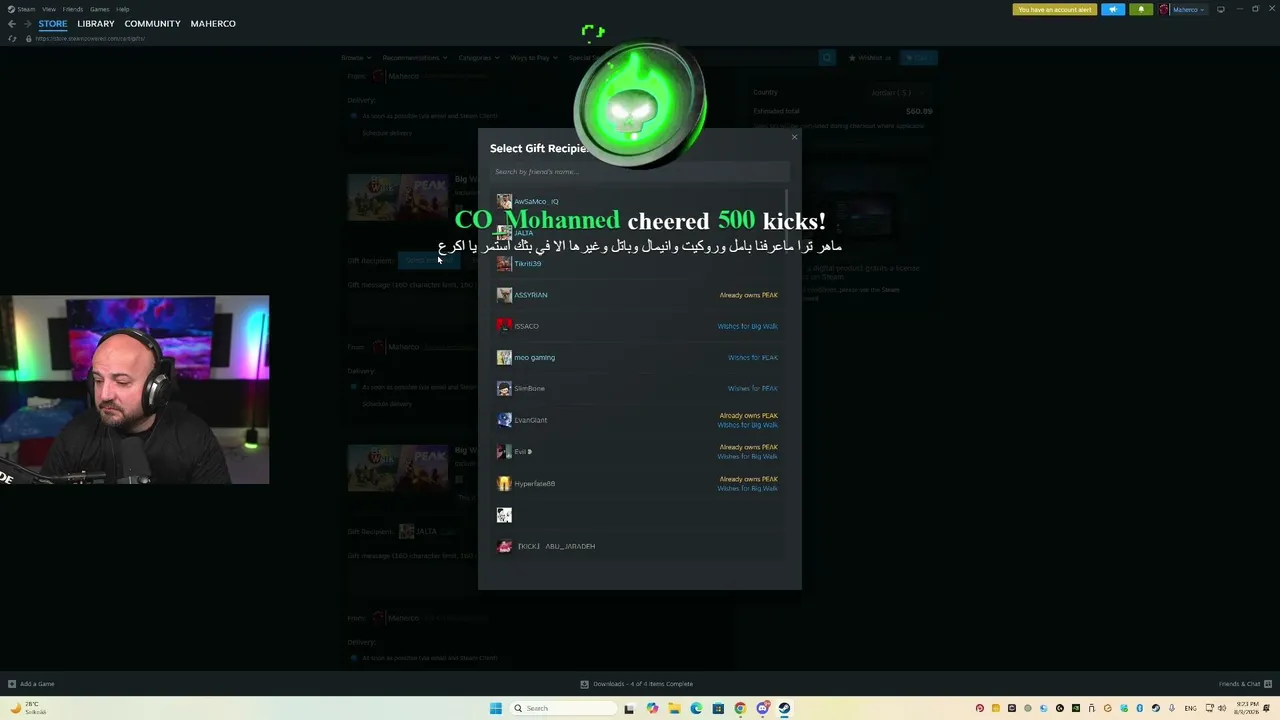Open the Country dropdown showing Jordan
Viewport: 1280px width, 720px height.
click(897, 93)
